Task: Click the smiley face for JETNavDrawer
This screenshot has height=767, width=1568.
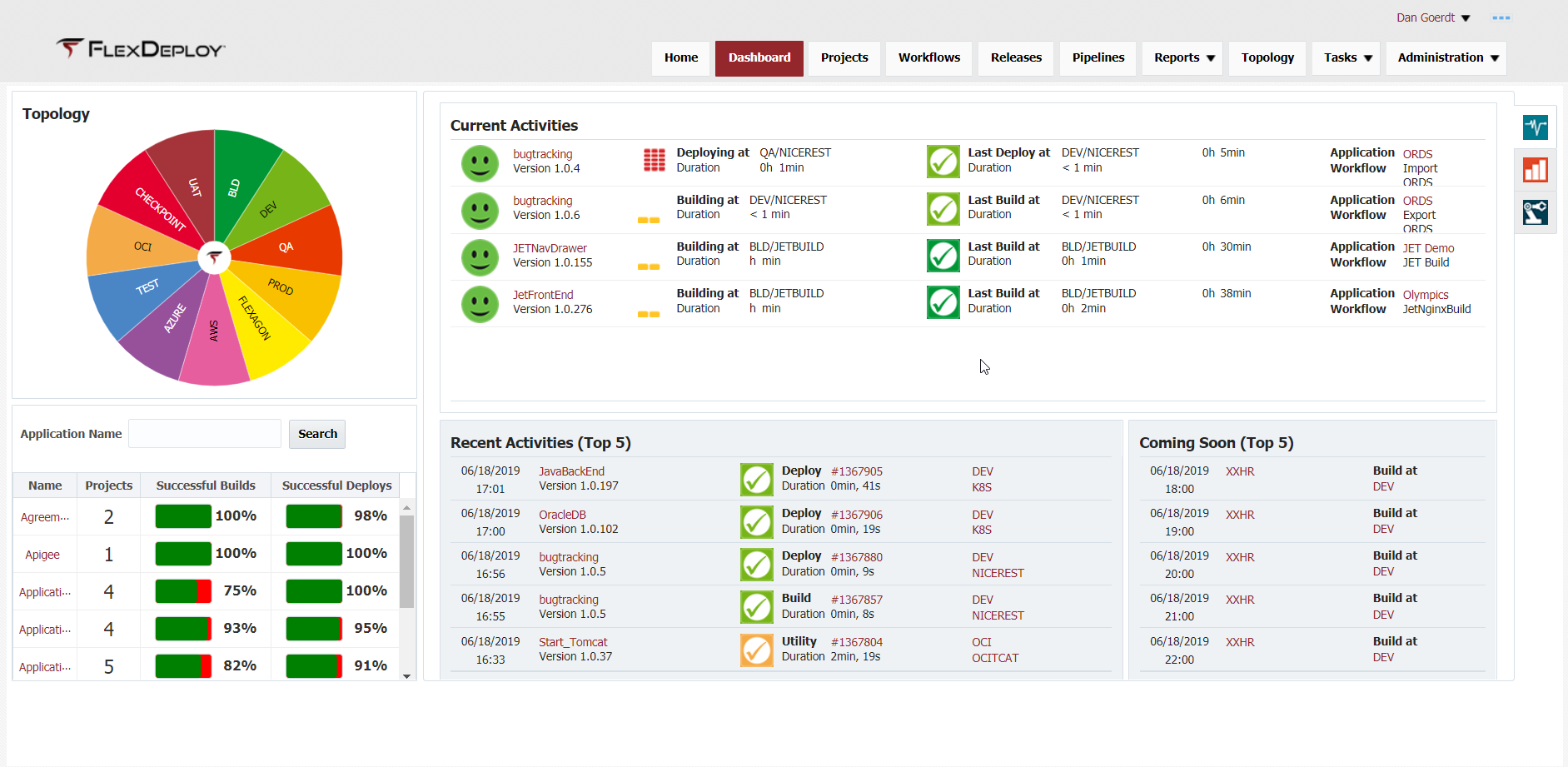Action: (x=480, y=257)
